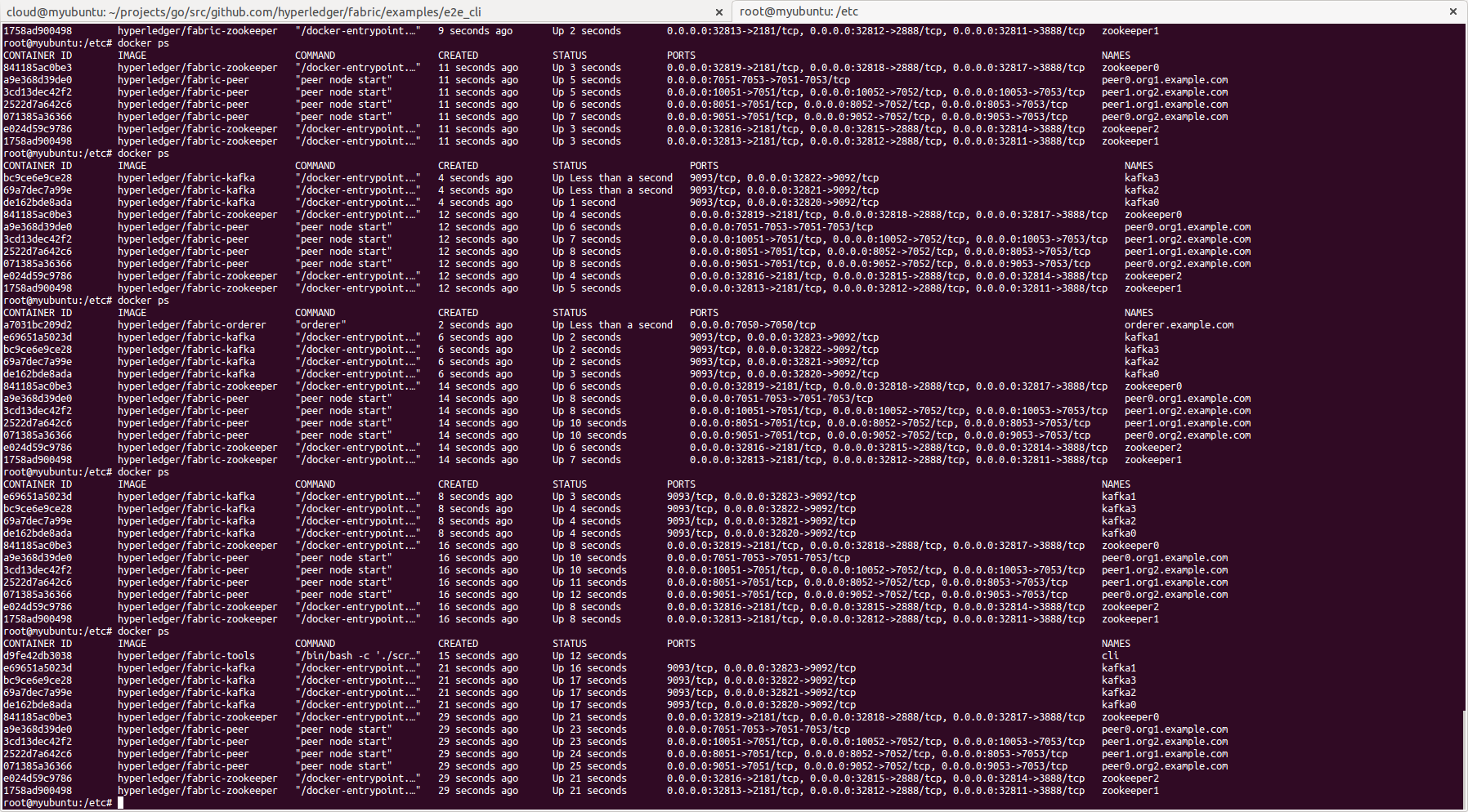Click "Up Less than a second" in the orderer row
This screenshot has width=1468, height=812.
point(612,325)
